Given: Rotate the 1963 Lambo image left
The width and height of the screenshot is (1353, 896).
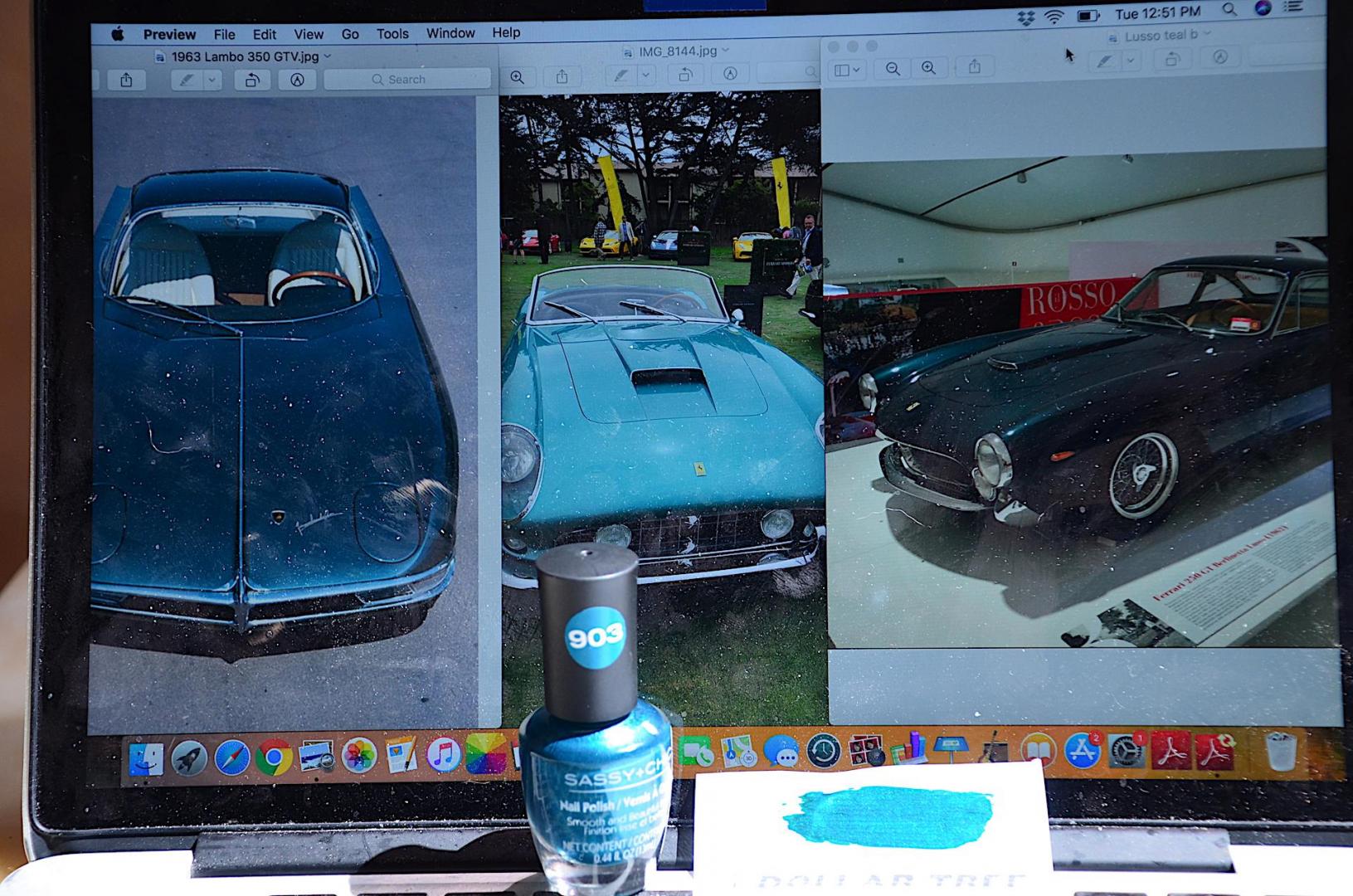Looking at the screenshot, I should point(252,80).
